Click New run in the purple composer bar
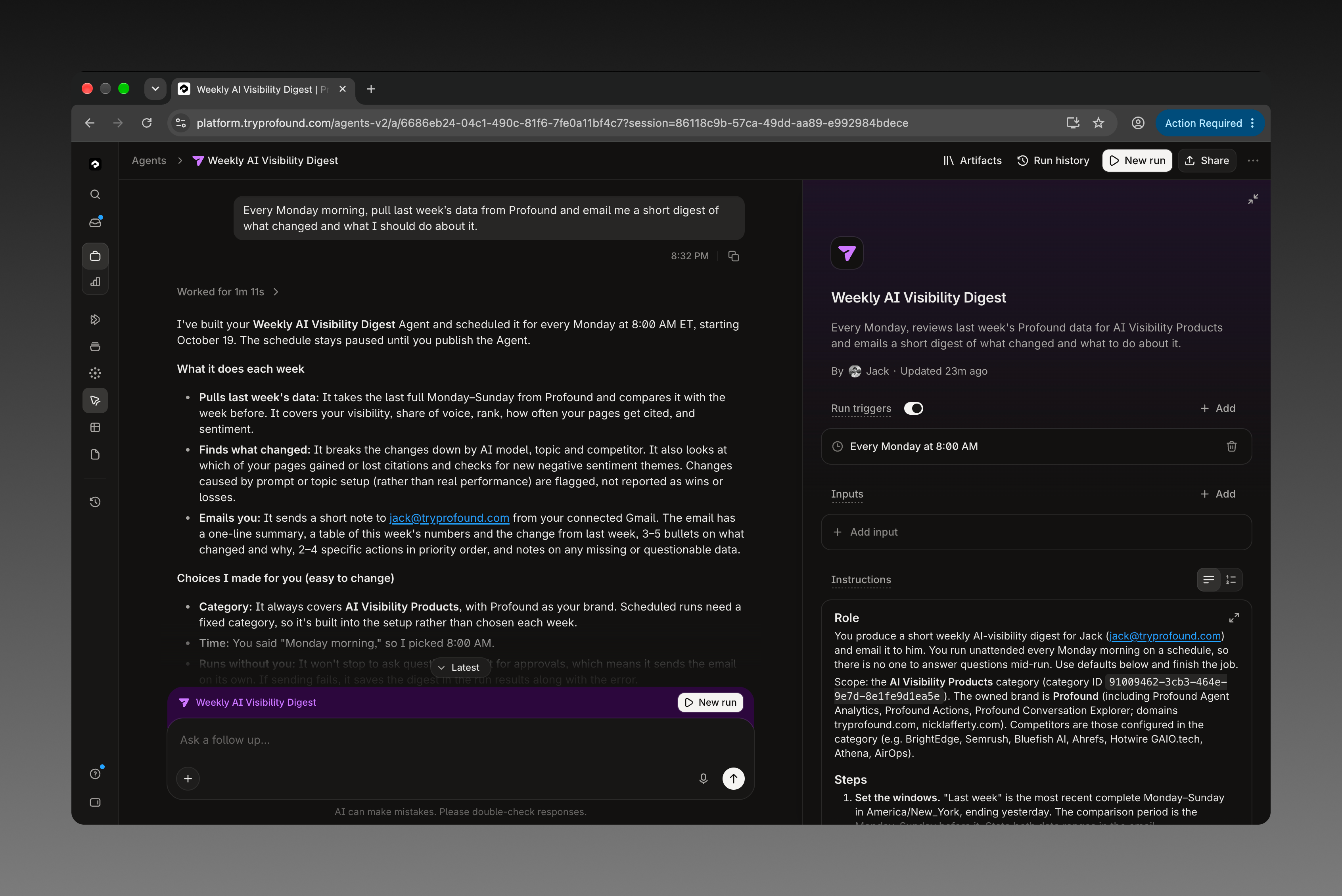Screen dimensions: 1342x896 pos(710,702)
